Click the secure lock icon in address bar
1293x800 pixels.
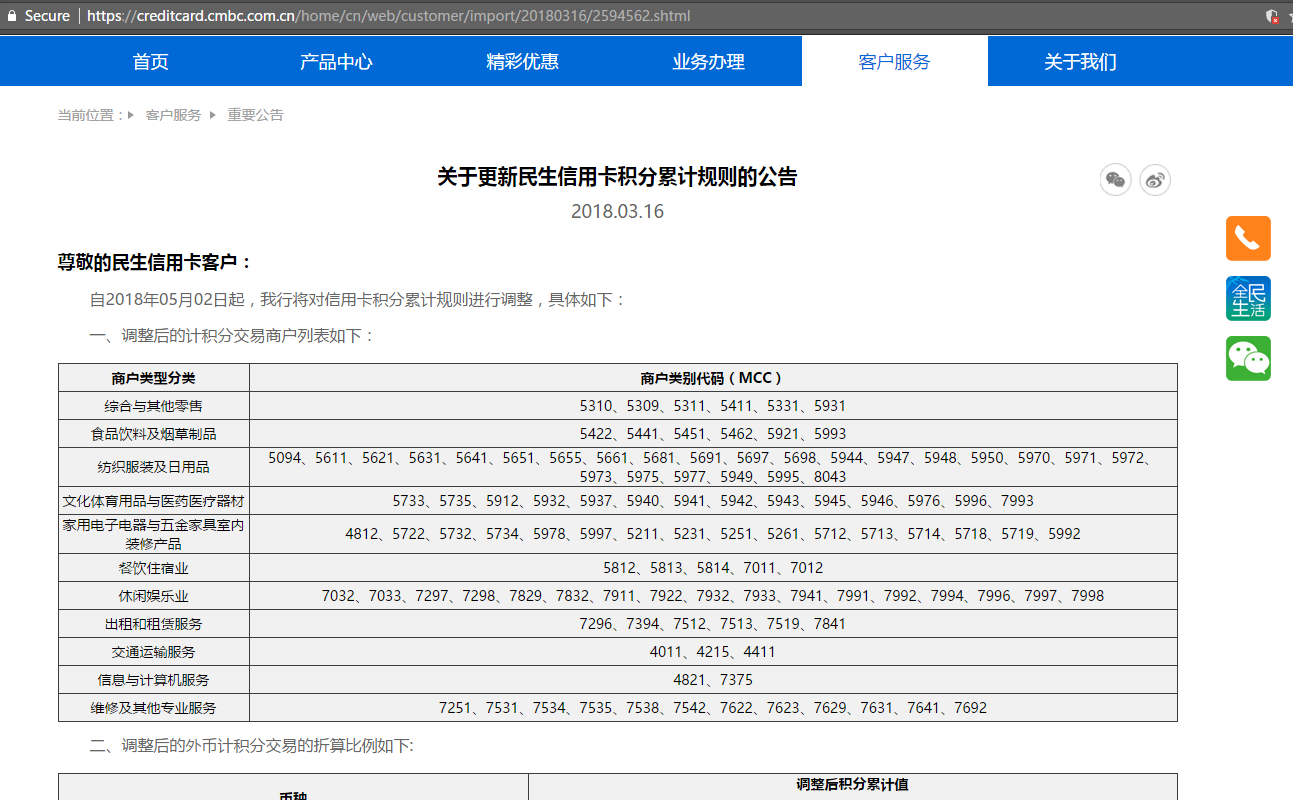(x=13, y=16)
